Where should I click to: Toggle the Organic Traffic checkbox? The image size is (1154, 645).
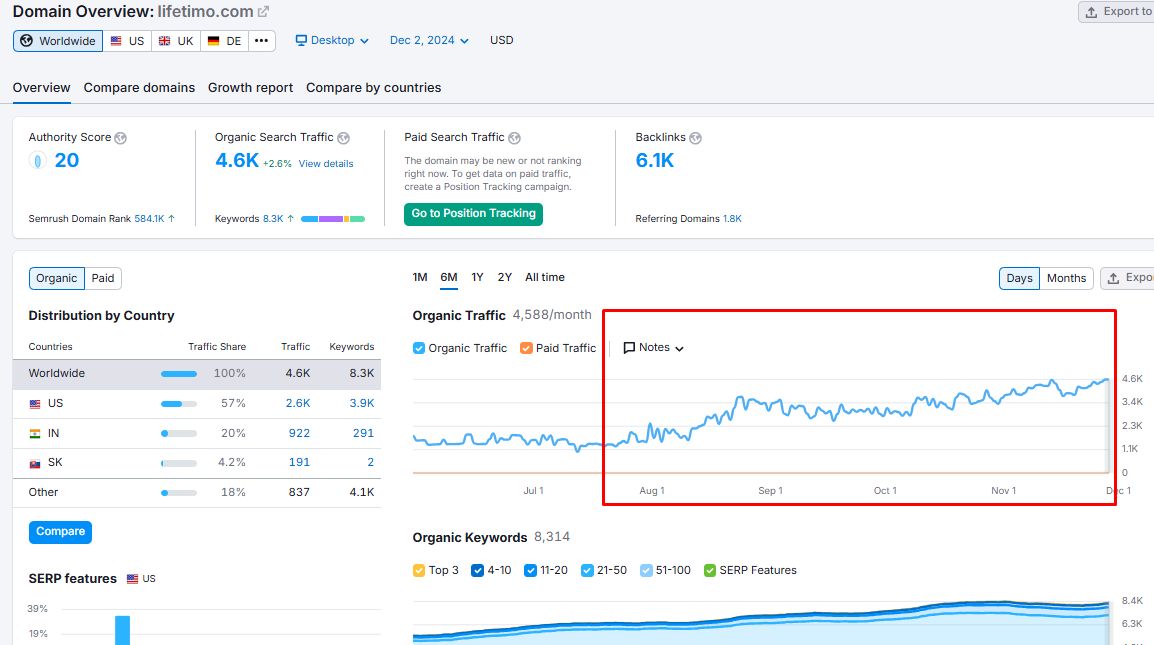point(419,348)
